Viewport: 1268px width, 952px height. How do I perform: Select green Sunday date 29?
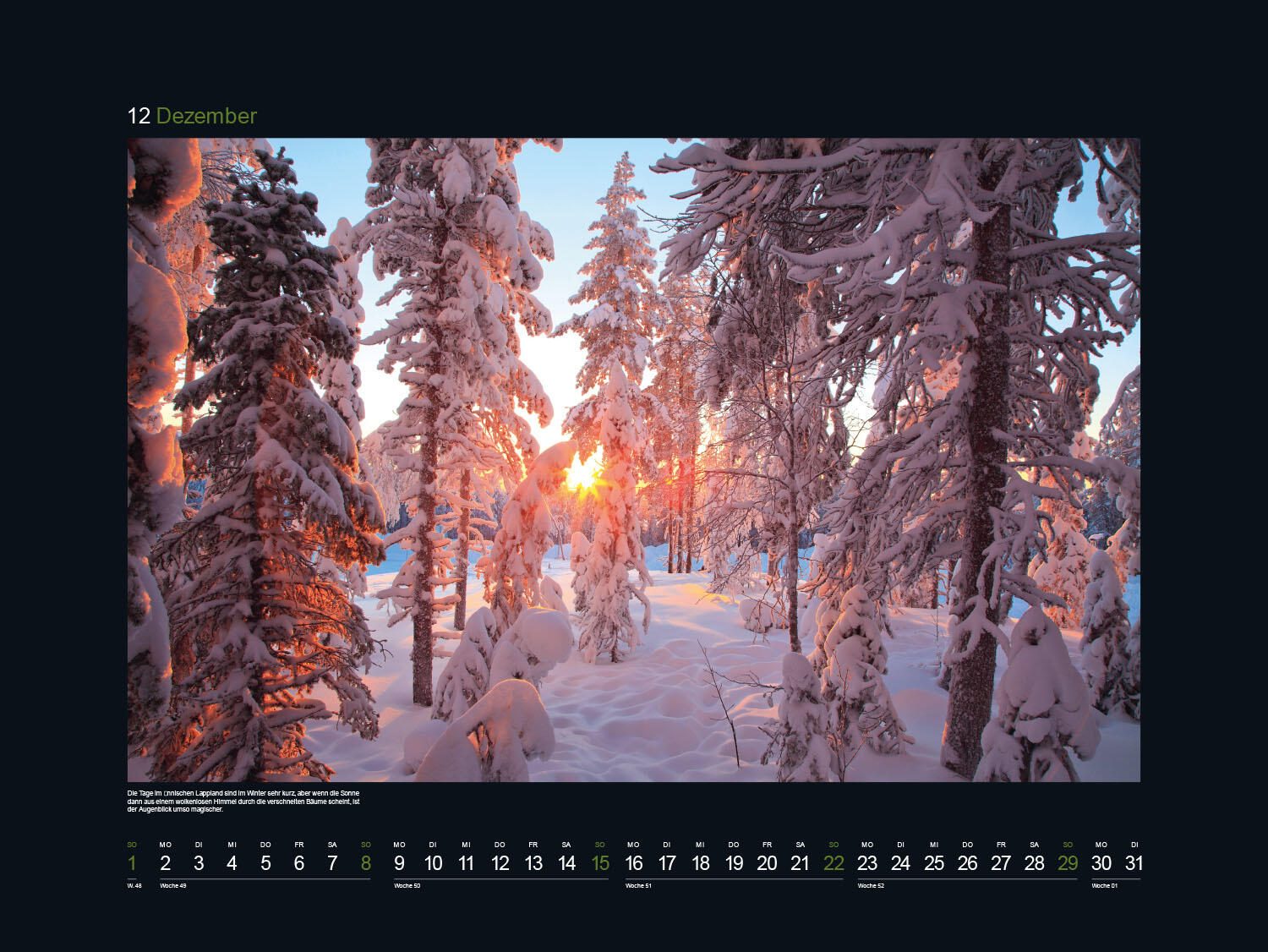1068,863
